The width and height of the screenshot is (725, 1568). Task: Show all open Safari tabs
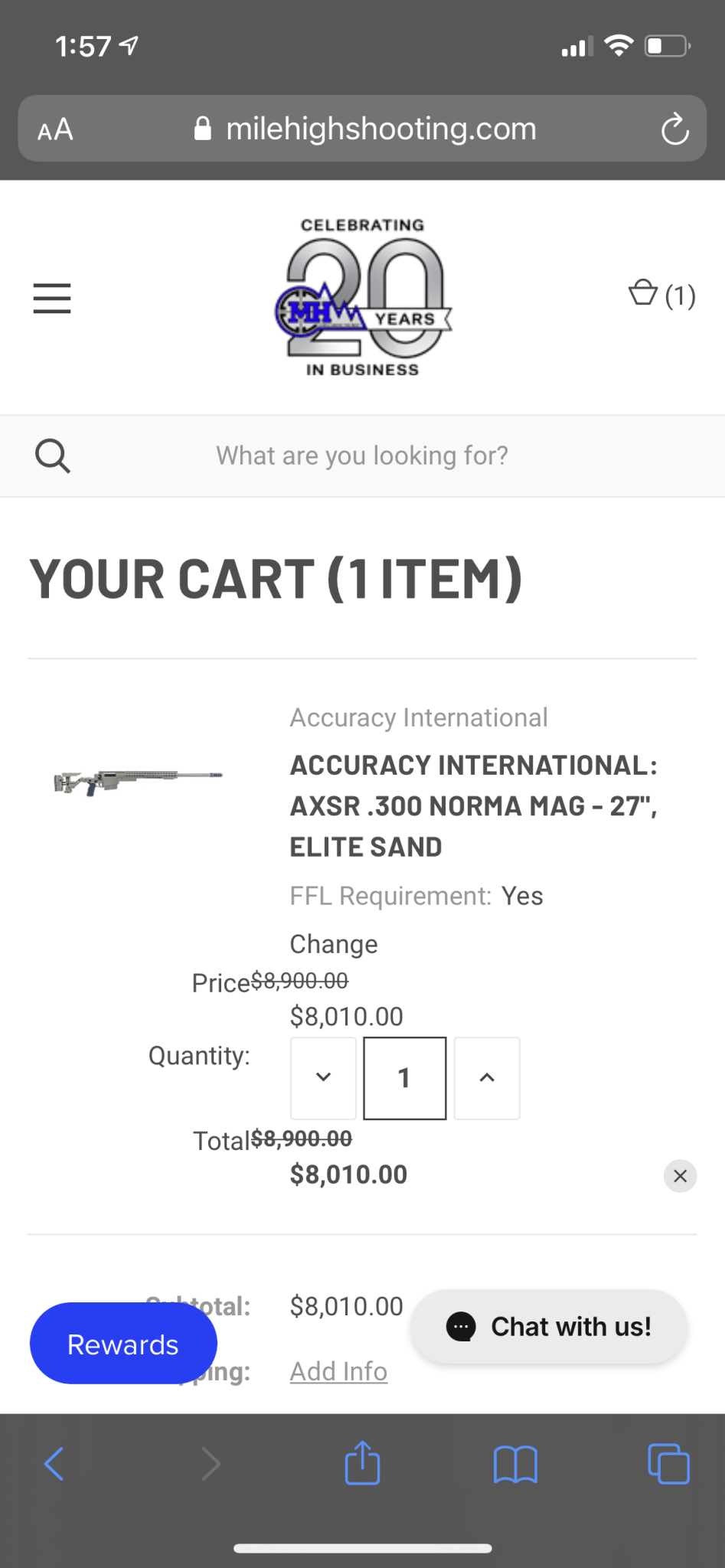click(668, 1464)
